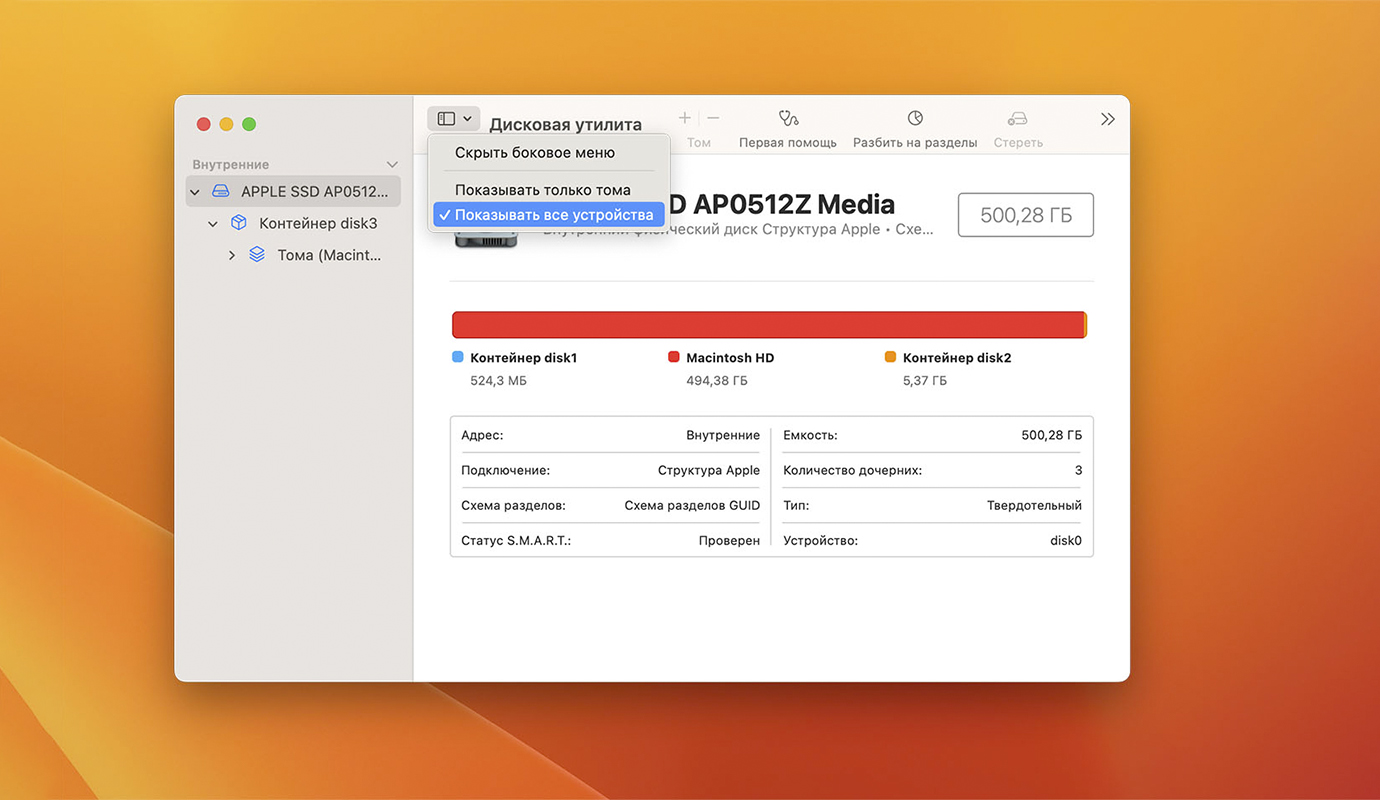
Task: Click the S.M.A.R.T. status "Проверен" value
Action: pos(729,541)
